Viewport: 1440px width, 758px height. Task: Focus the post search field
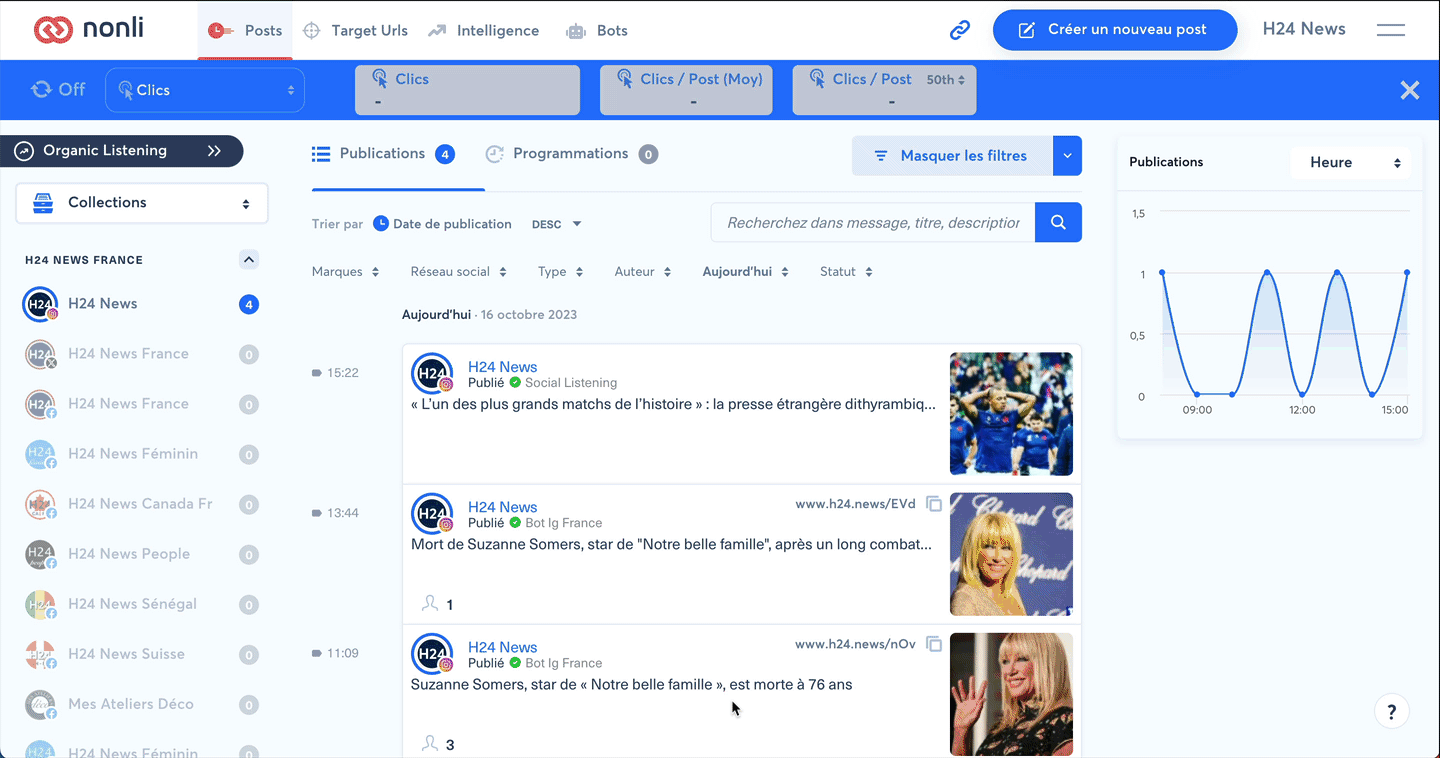[x=873, y=223]
